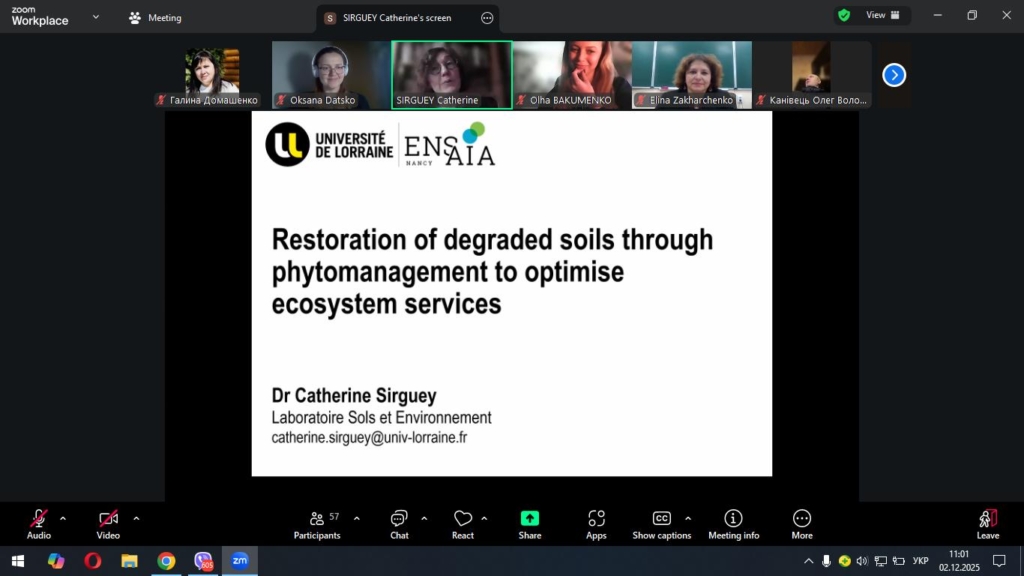The height and width of the screenshot is (576, 1024).
Task: Click the React heart icon
Action: tap(462, 523)
